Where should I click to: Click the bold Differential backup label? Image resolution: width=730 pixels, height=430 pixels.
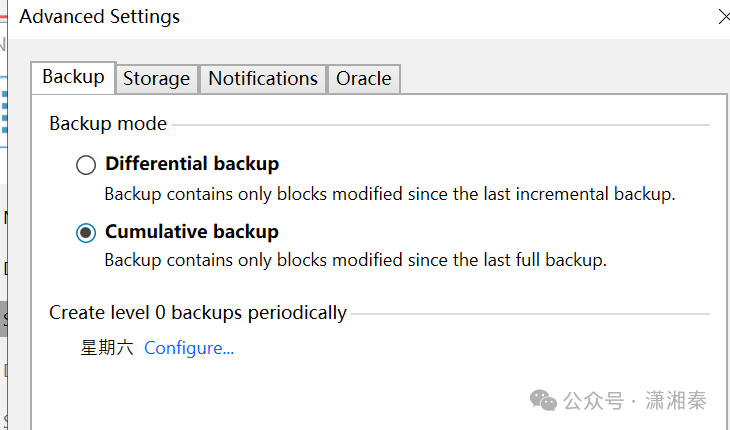192,164
